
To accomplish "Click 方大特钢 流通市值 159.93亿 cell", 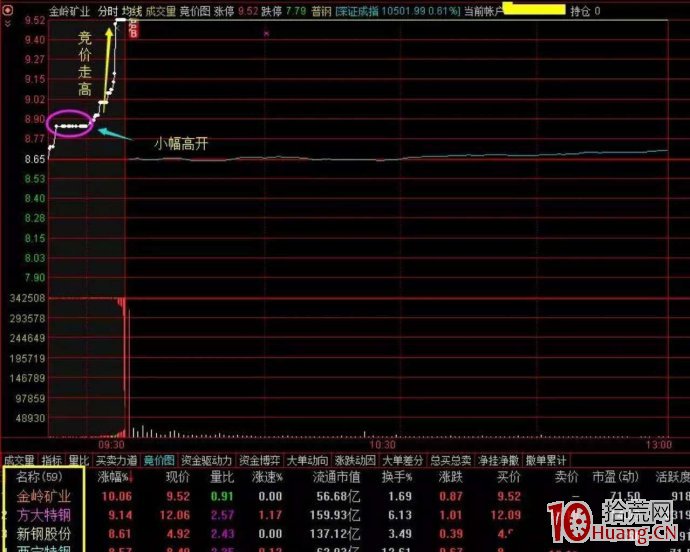I will [335, 515].
